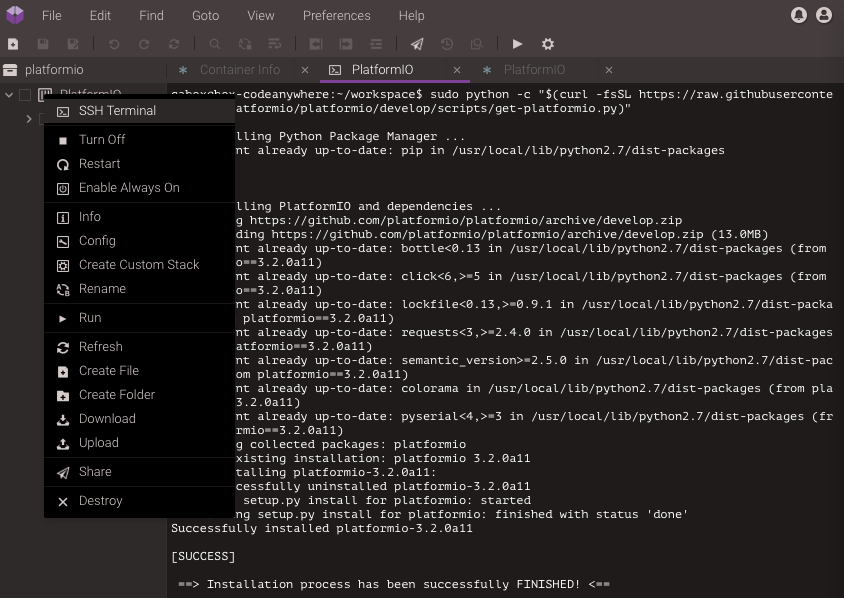The height and width of the screenshot is (598, 844).
Task: Open the Edit menu
Action: [100, 16]
